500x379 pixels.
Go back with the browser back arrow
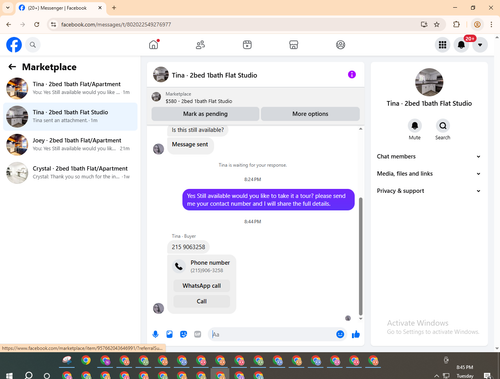point(9,24)
